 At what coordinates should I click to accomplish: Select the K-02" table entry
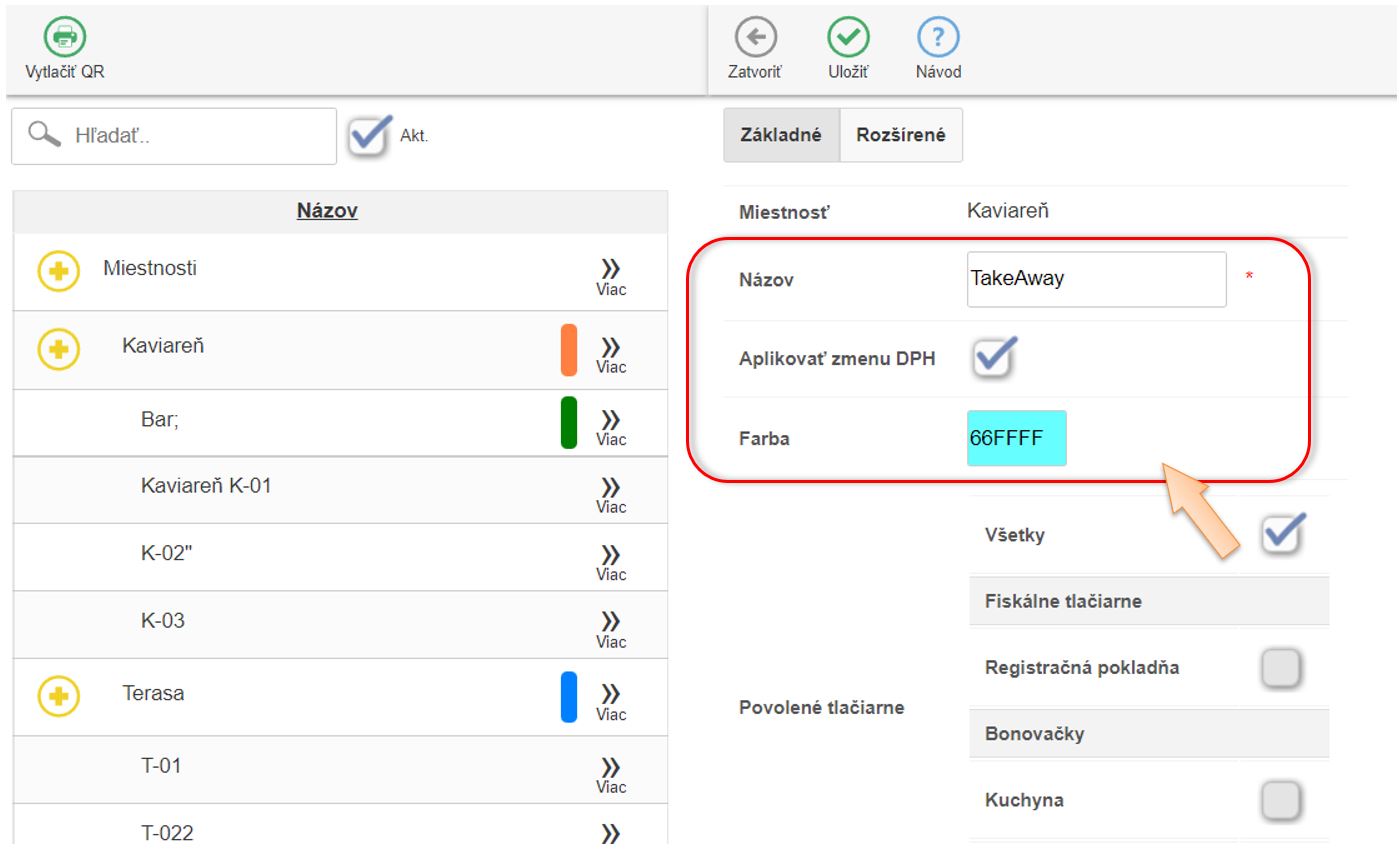pyautogui.click(x=166, y=554)
